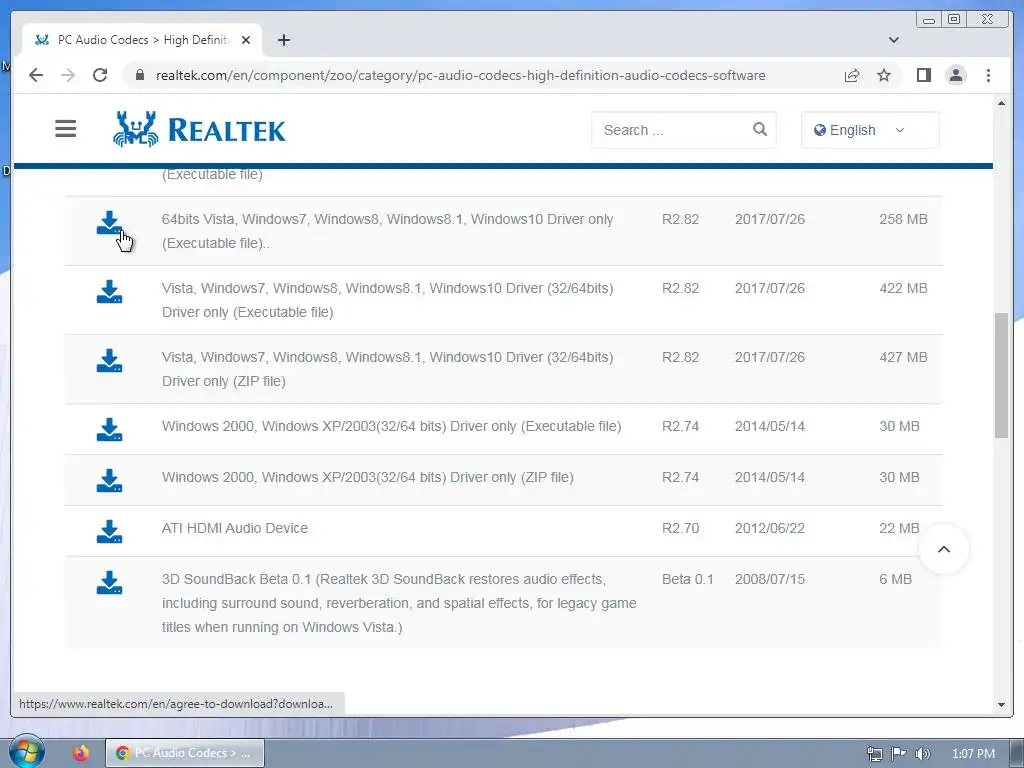Screen dimensions: 1024x768
Task: Expand the tab search chevron
Action: click(893, 40)
